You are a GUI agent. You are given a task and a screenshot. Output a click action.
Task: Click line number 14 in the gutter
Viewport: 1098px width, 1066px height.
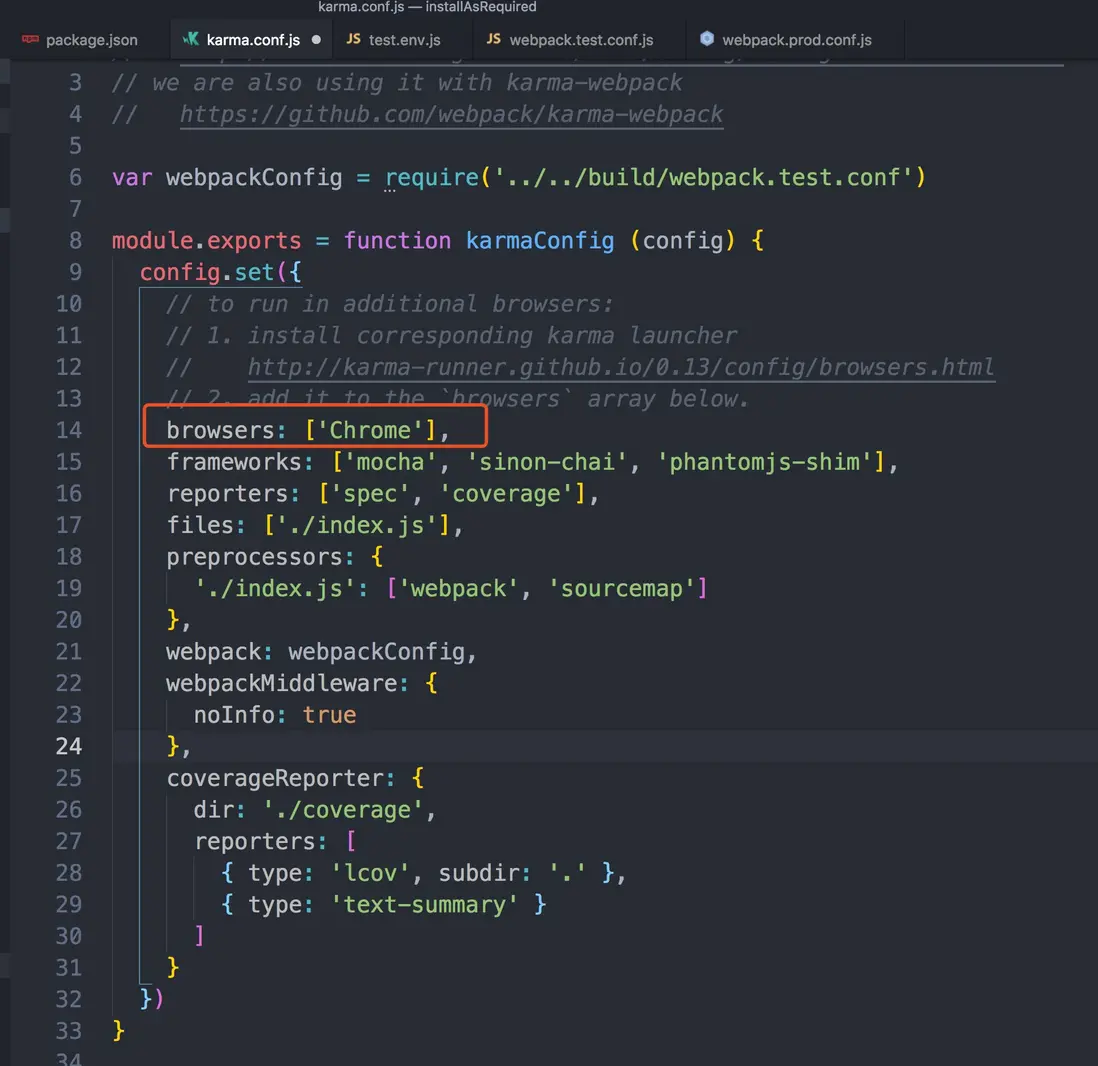(69, 430)
